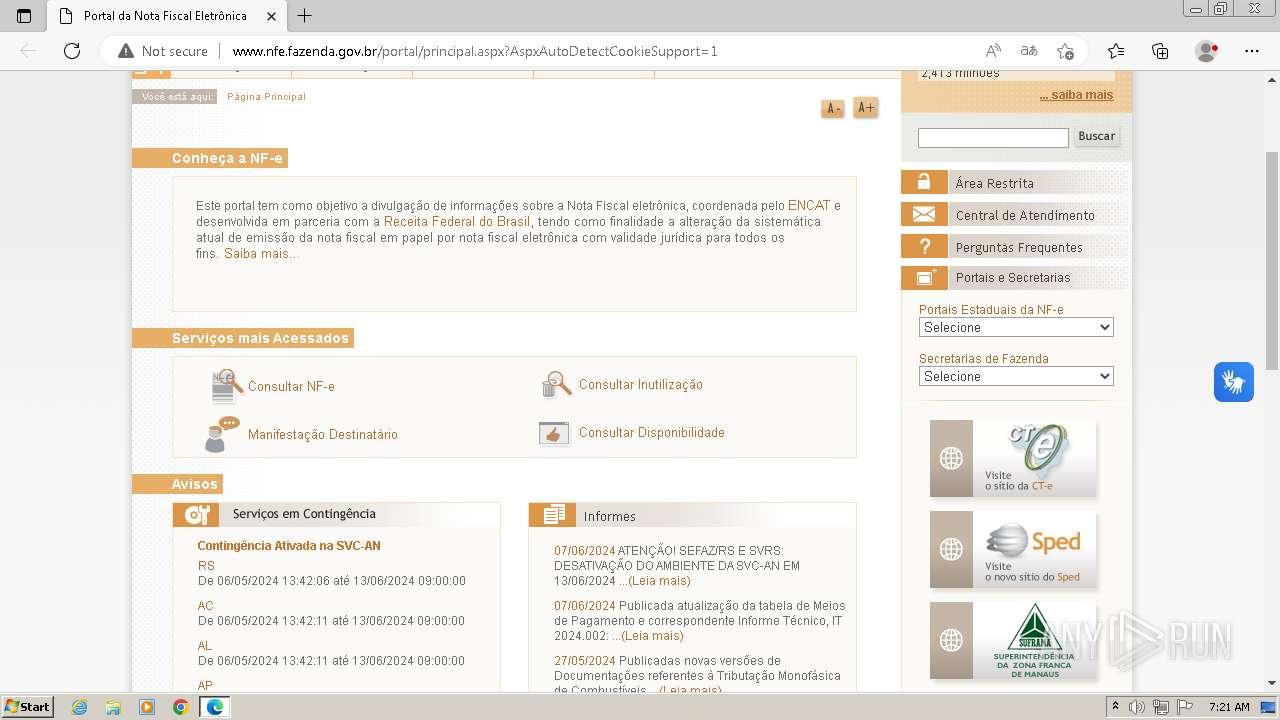This screenshot has width=1280, height=720.
Task: Click the Central de Atendimento envelope icon
Action: [x=924, y=214]
